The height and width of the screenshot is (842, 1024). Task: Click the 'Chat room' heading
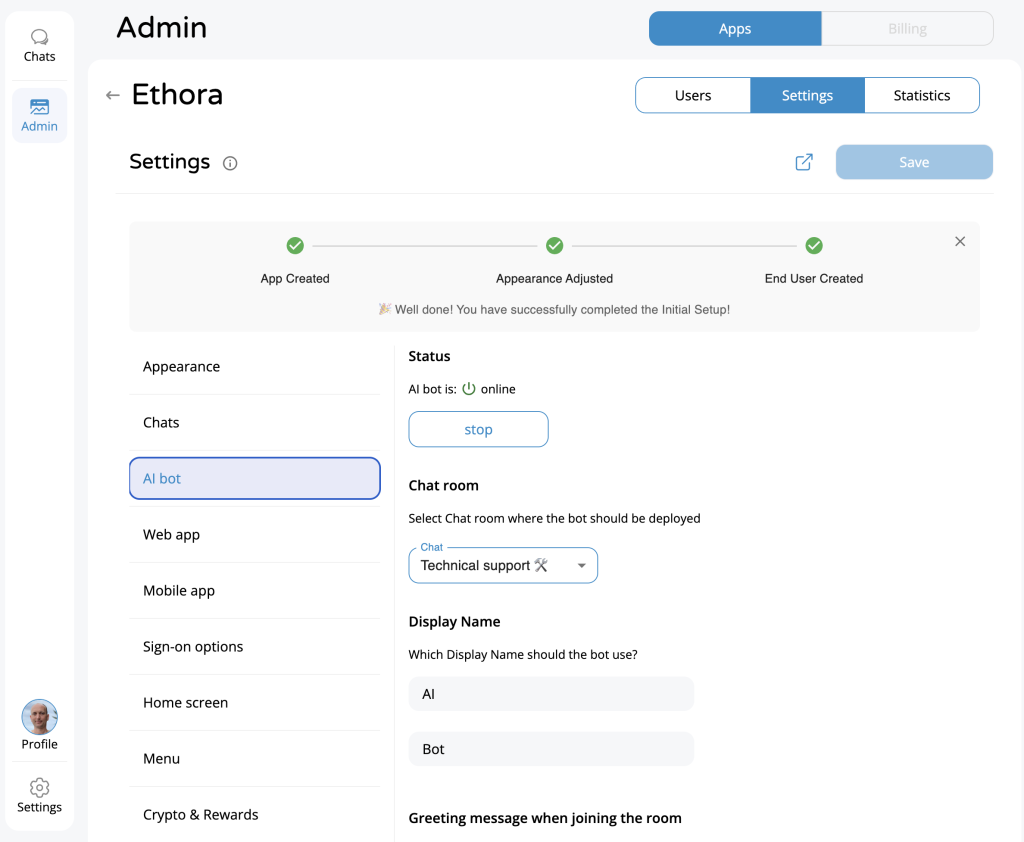pos(443,485)
